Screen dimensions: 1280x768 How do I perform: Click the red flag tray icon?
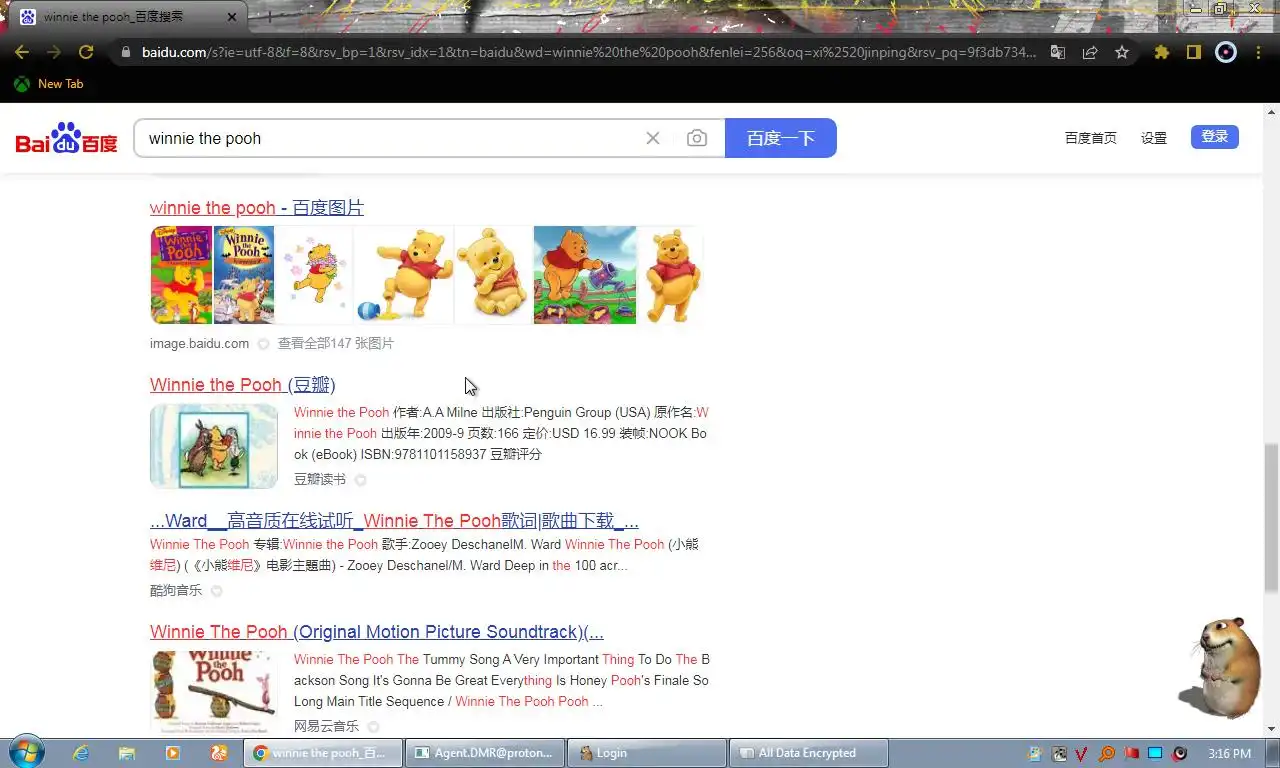click(x=1131, y=753)
